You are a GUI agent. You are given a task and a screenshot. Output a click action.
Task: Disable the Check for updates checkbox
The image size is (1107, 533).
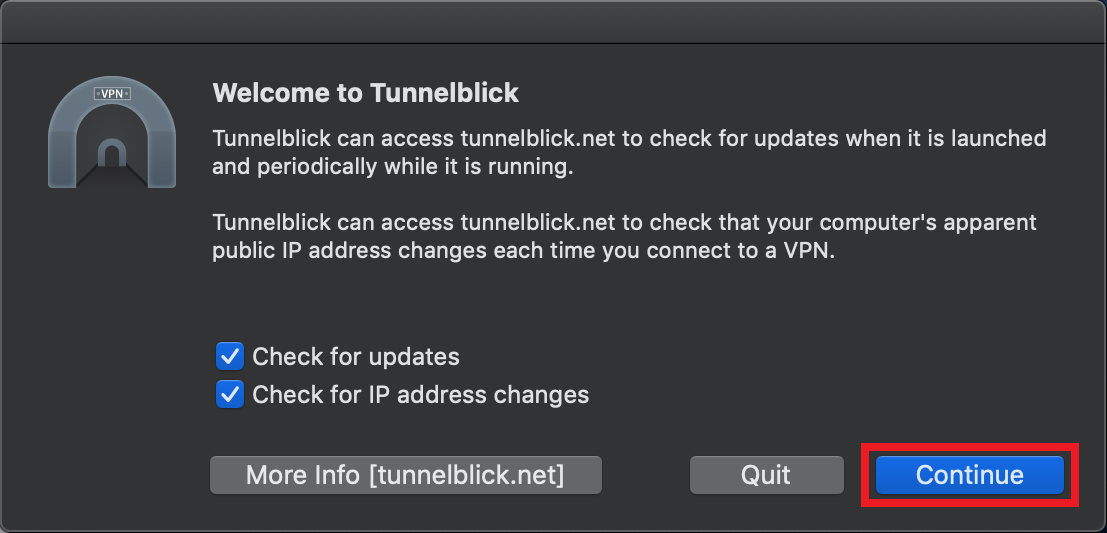click(x=229, y=357)
